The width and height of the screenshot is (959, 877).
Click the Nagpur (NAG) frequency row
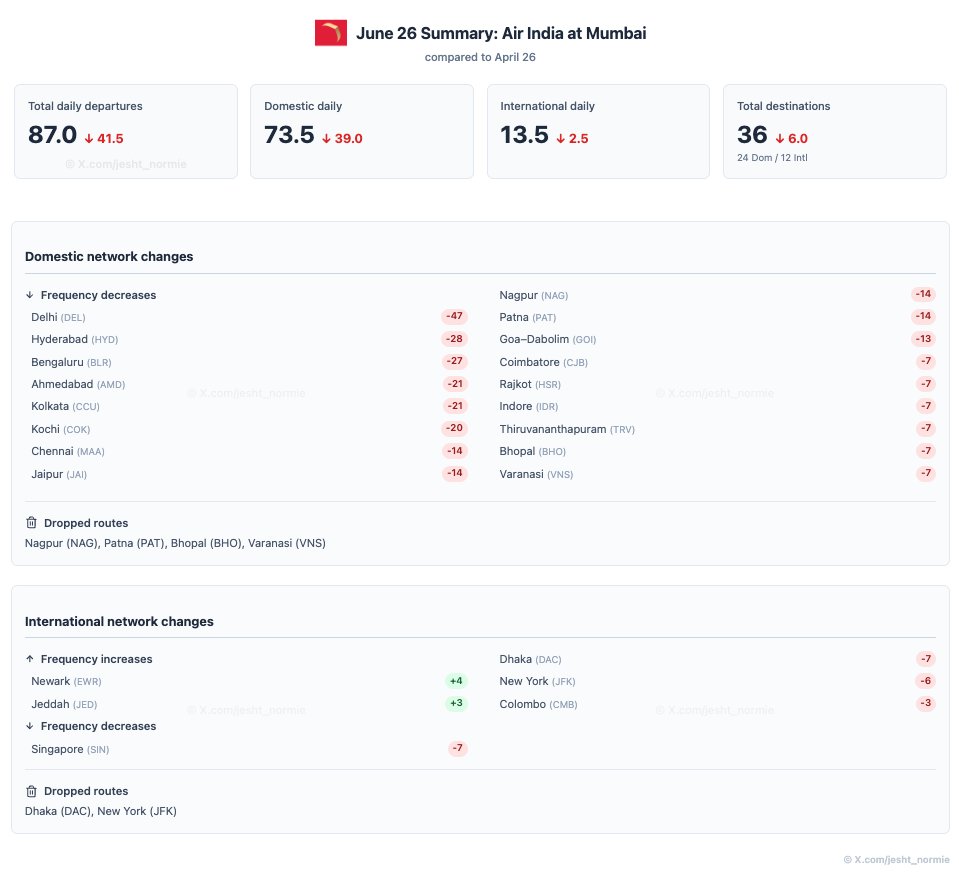coord(717,295)
